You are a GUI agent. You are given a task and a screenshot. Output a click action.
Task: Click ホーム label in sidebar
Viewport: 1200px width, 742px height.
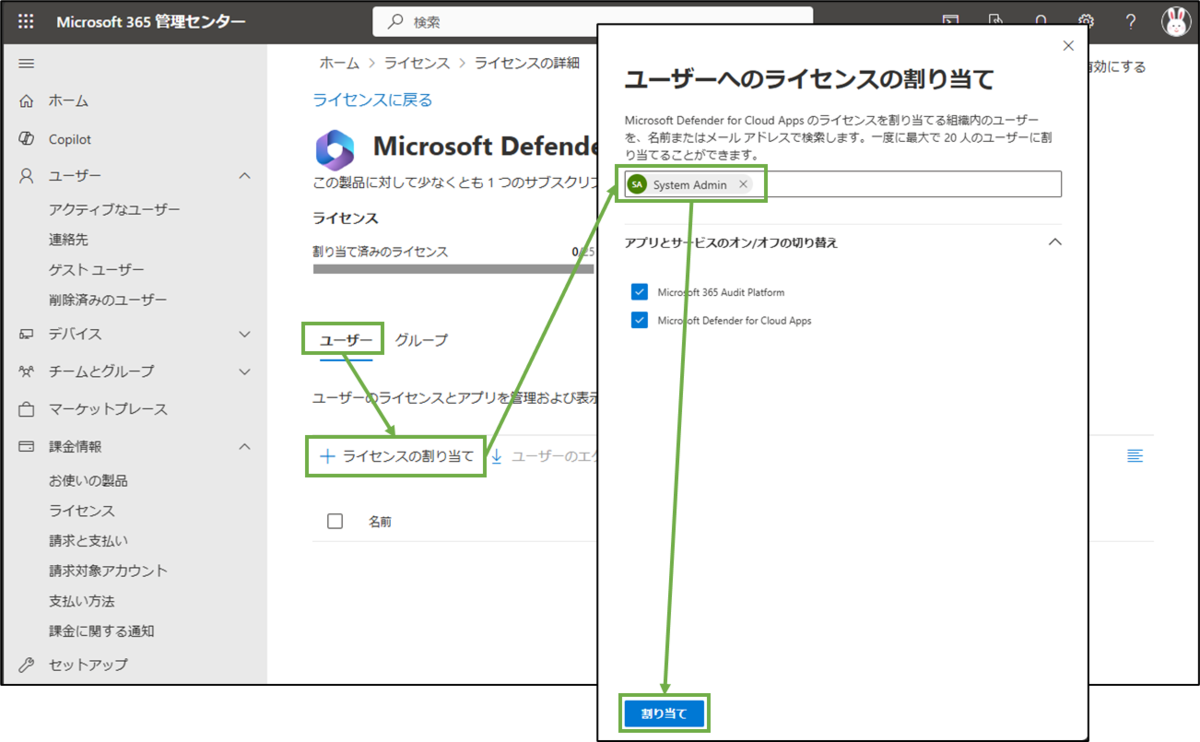click(69, 101)
